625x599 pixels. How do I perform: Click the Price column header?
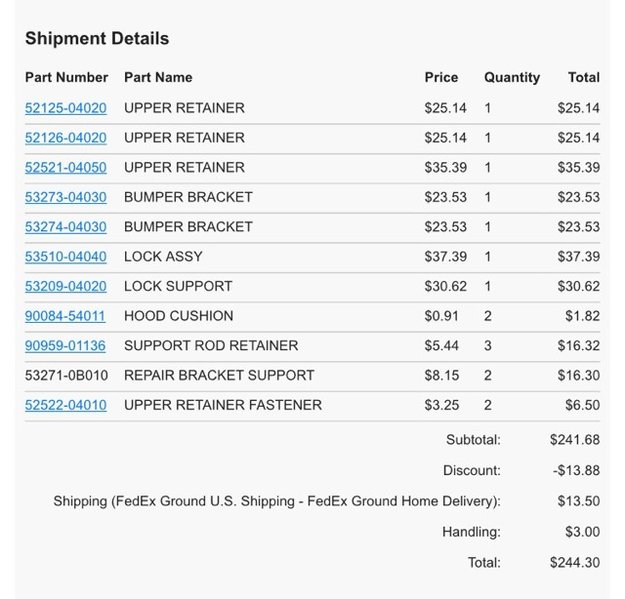coord(441,77)
